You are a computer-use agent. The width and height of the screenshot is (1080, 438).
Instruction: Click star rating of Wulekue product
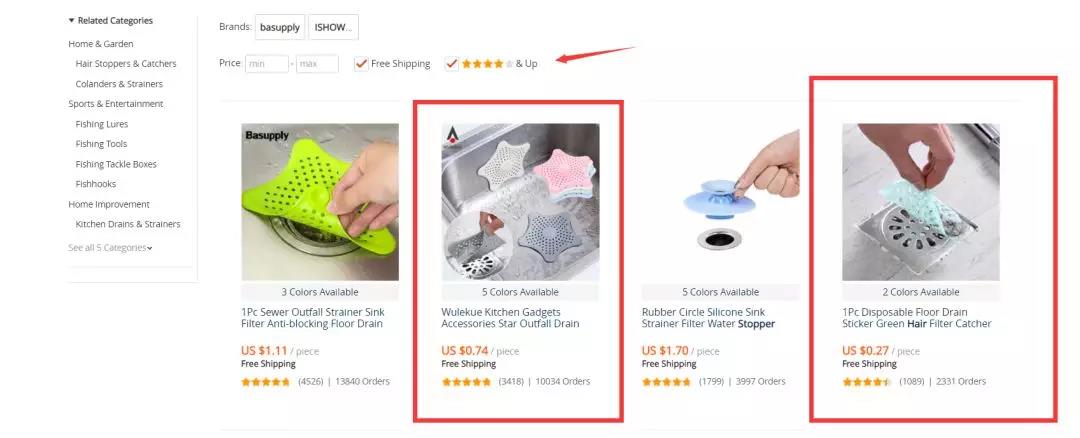tap(466, 382)
